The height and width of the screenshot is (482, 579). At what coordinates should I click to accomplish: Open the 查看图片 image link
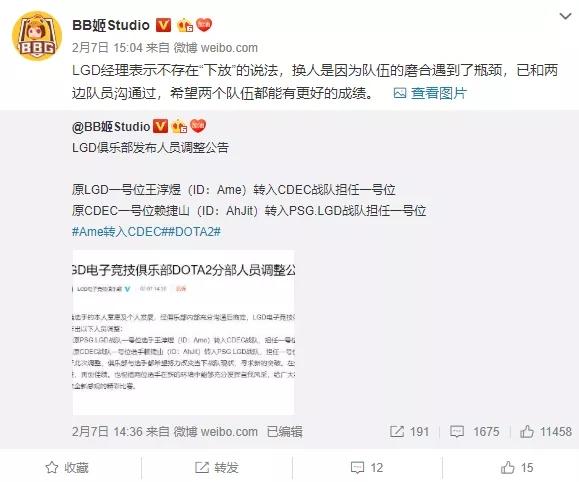[x=430, y=93]
